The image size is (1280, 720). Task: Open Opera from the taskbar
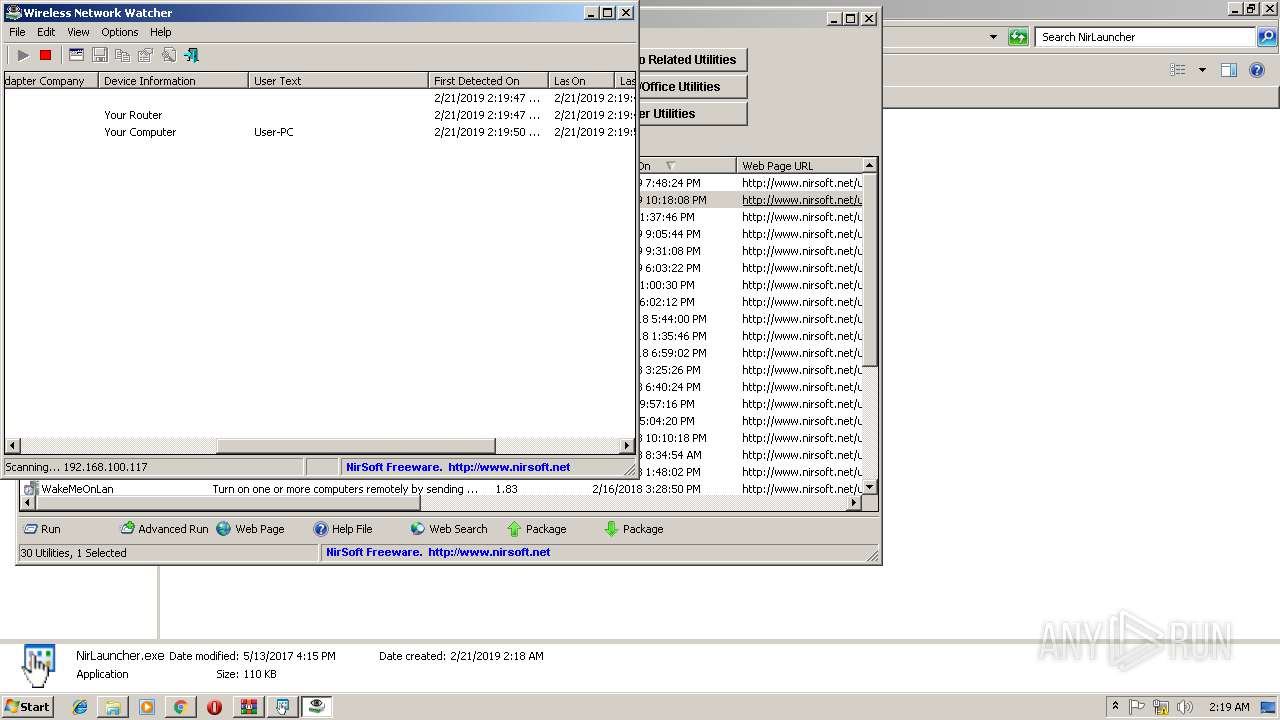214,707
